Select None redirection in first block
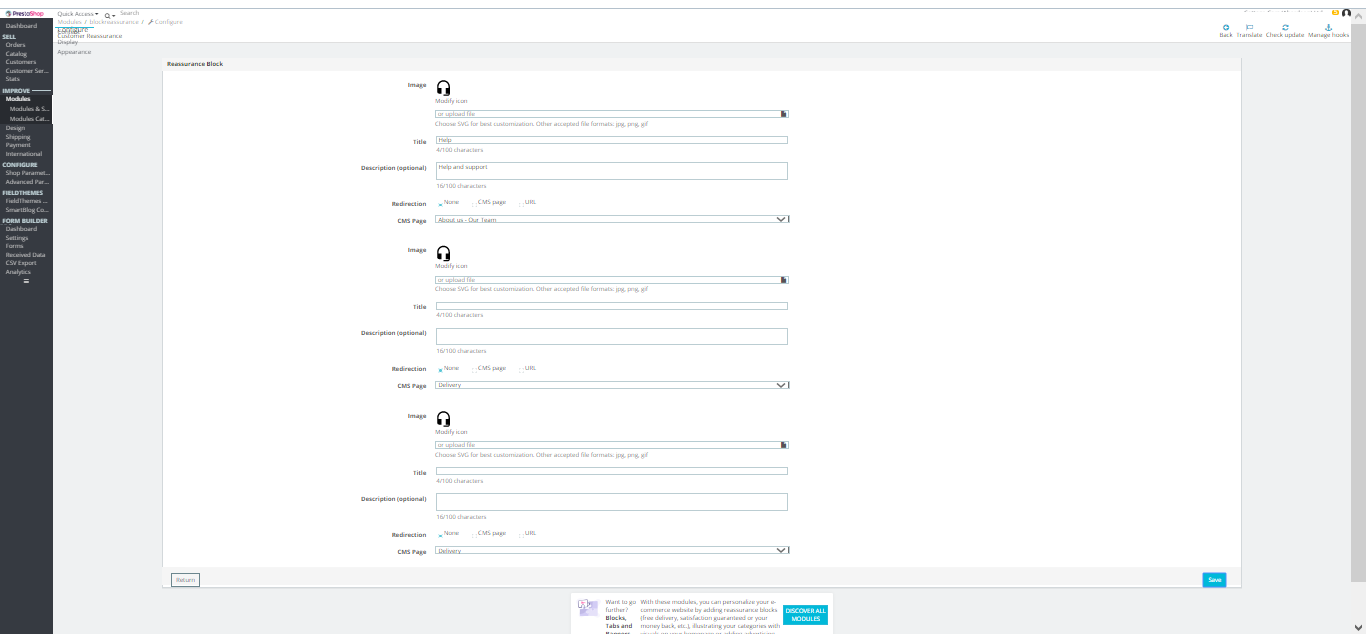1366x634 pixels. tap(440, 203)
